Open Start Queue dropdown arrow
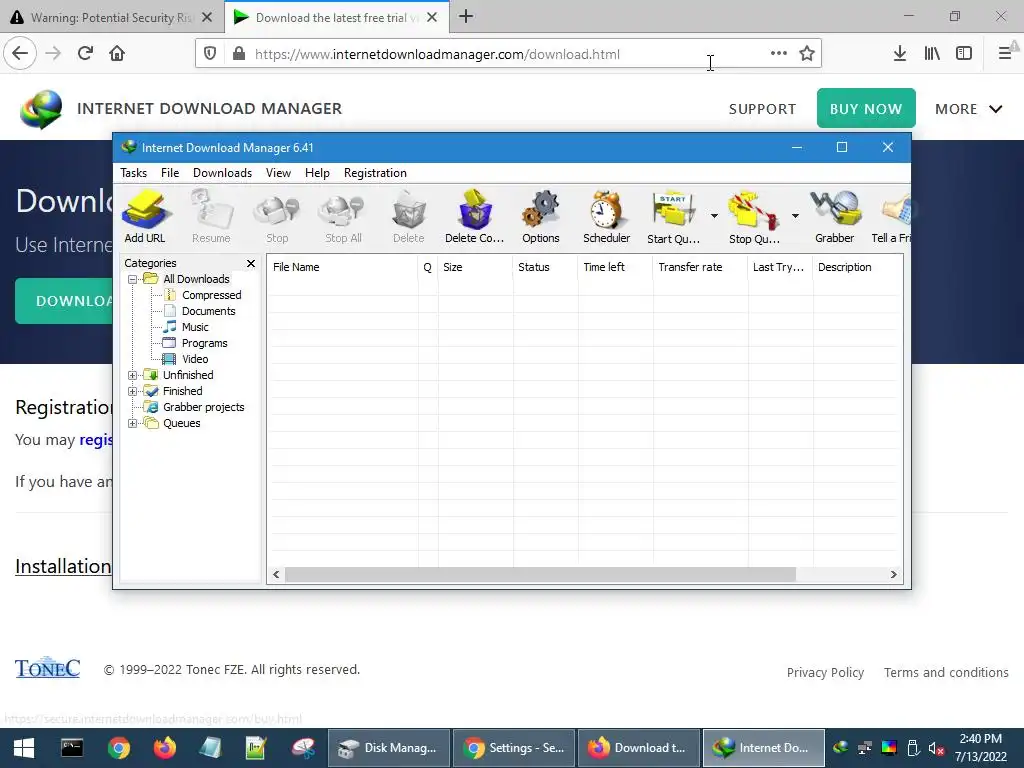The width and height of the screenshot is (1024, 768). pyautogui.click(x=714, y=216)
